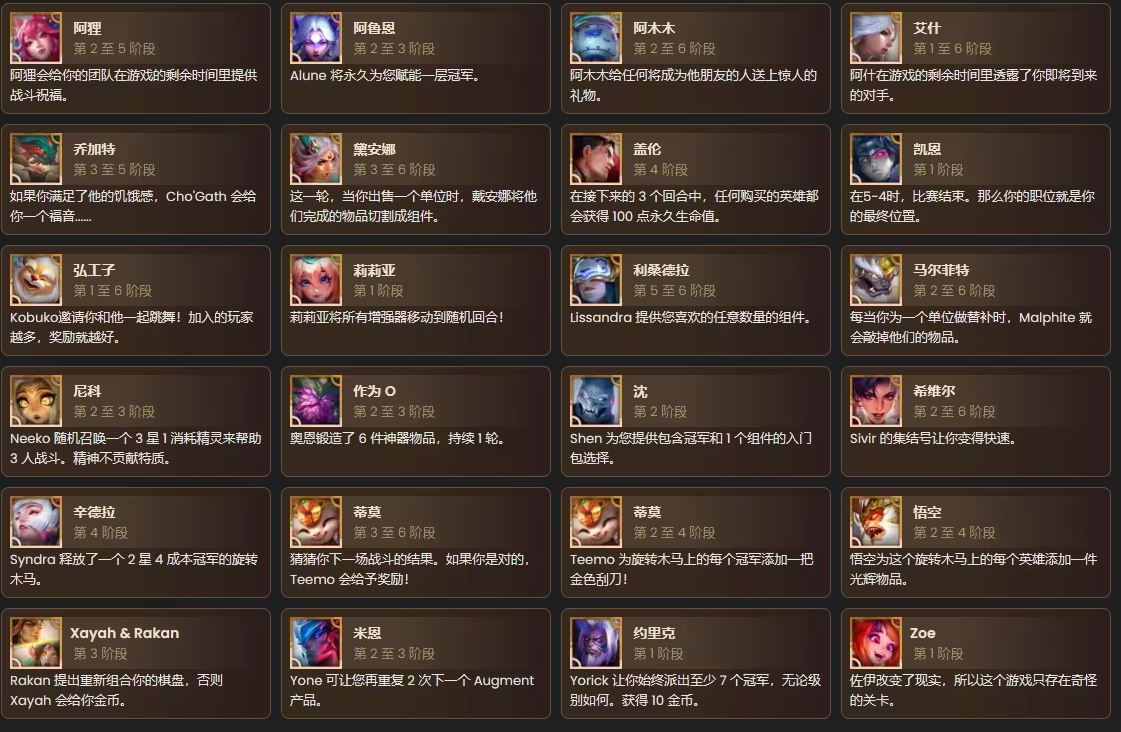This screenshot has height=732, width=1121.
Task: Select the 弘工子 portrait icon
Action: (36, 280)
